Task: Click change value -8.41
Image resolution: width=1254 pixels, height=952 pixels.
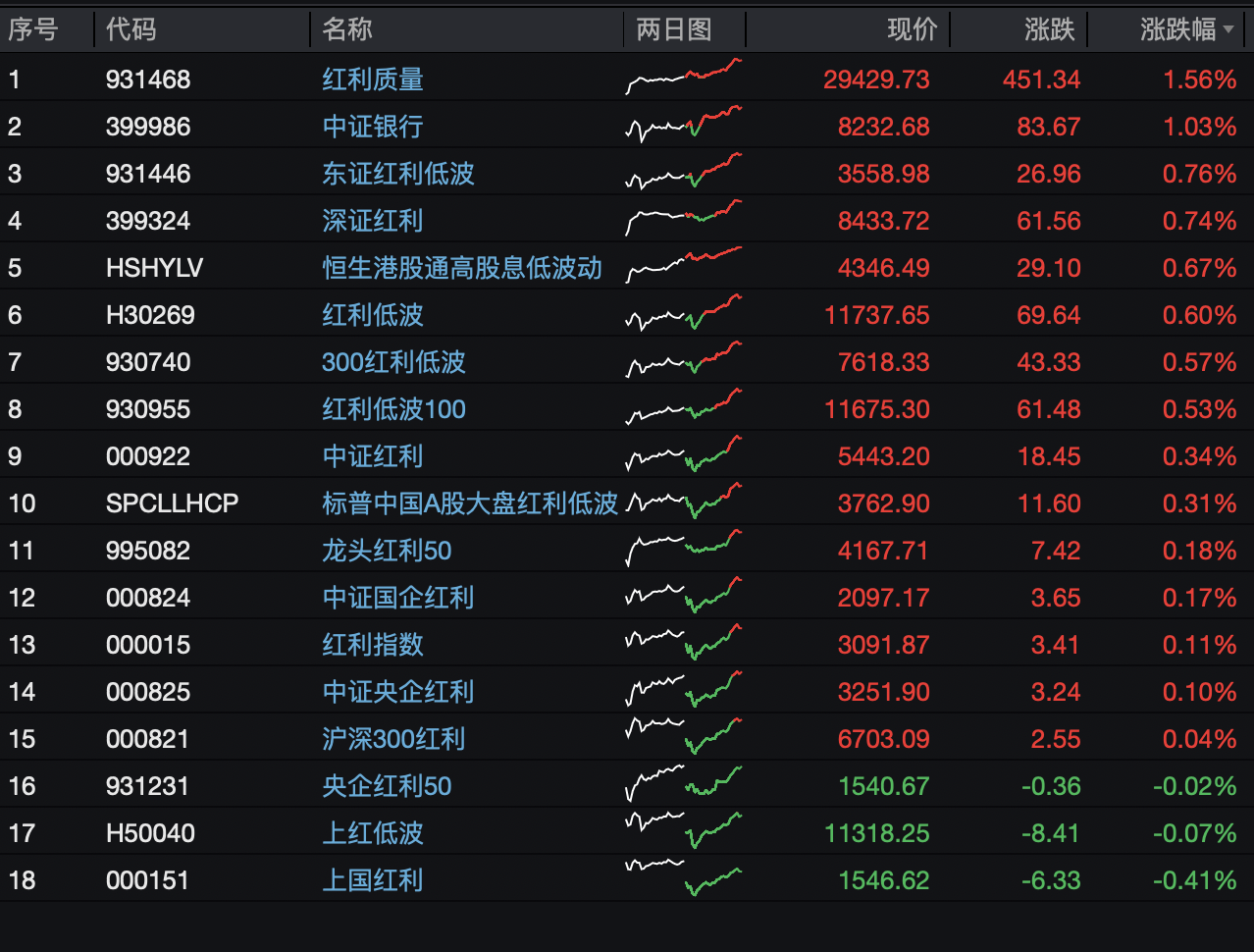Action: click(x=1051, y=833)
